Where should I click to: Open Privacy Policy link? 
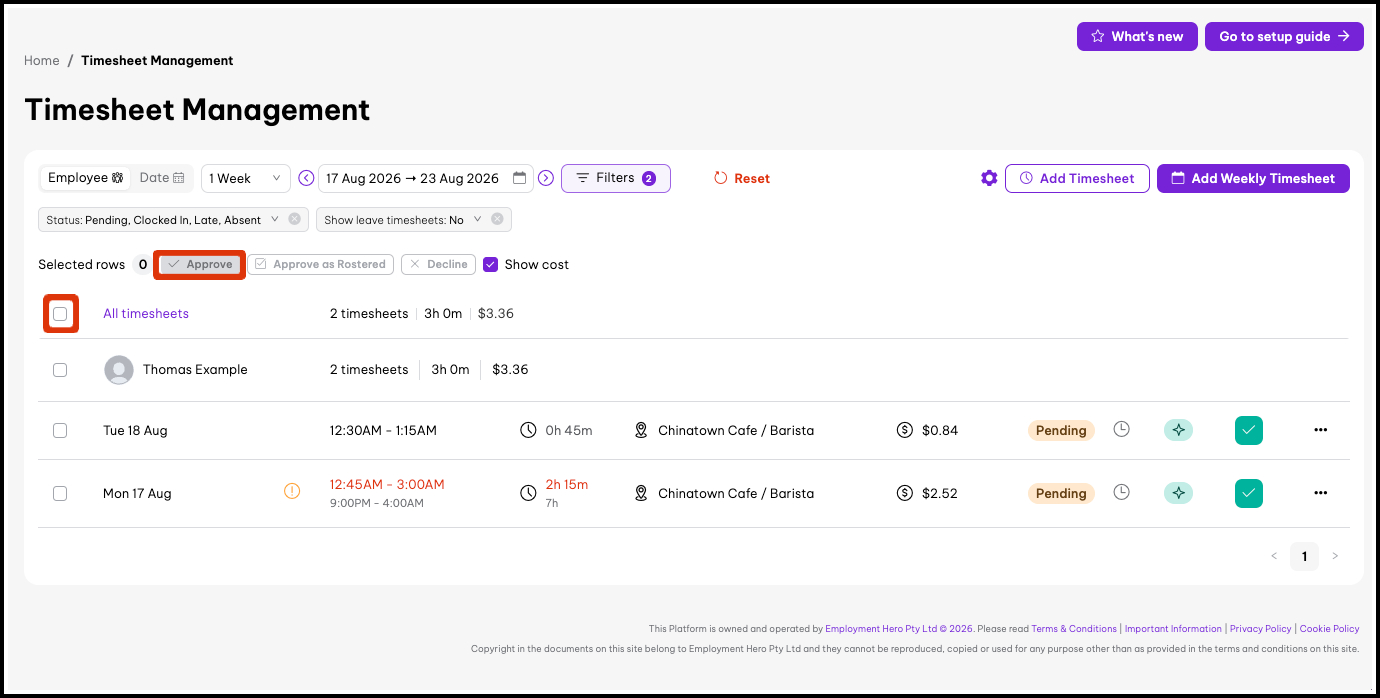click(1261, 629)
